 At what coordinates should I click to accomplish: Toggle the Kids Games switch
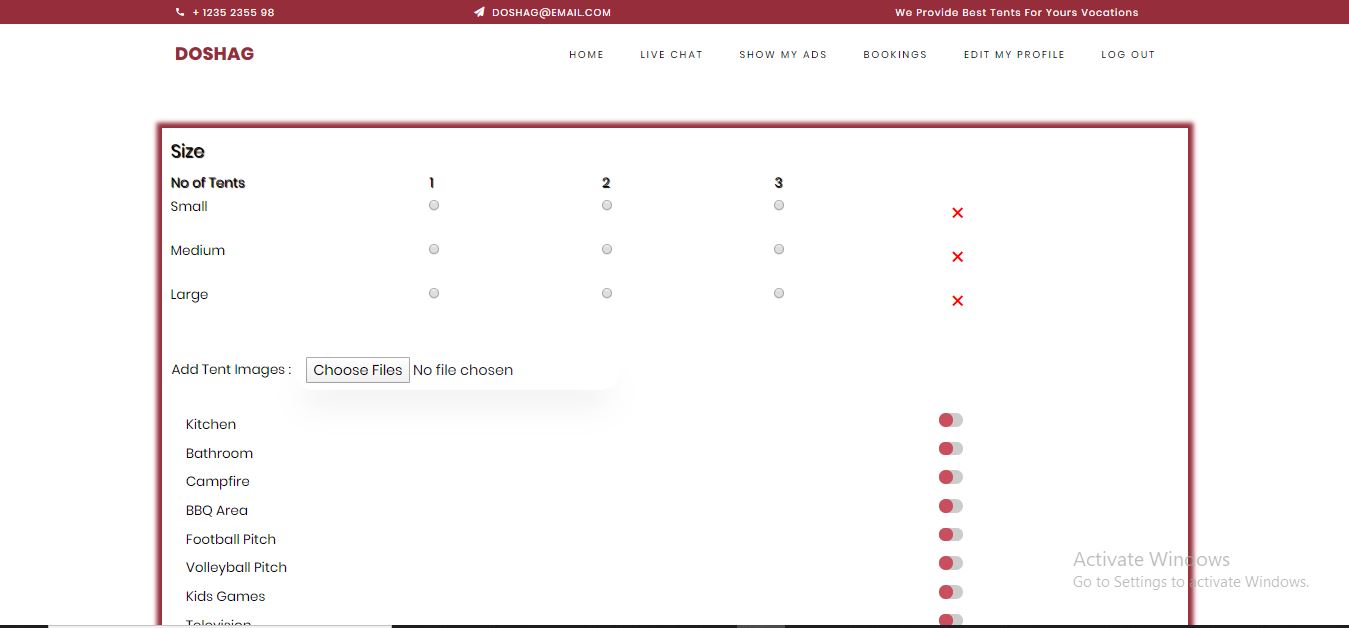[950, 592]
